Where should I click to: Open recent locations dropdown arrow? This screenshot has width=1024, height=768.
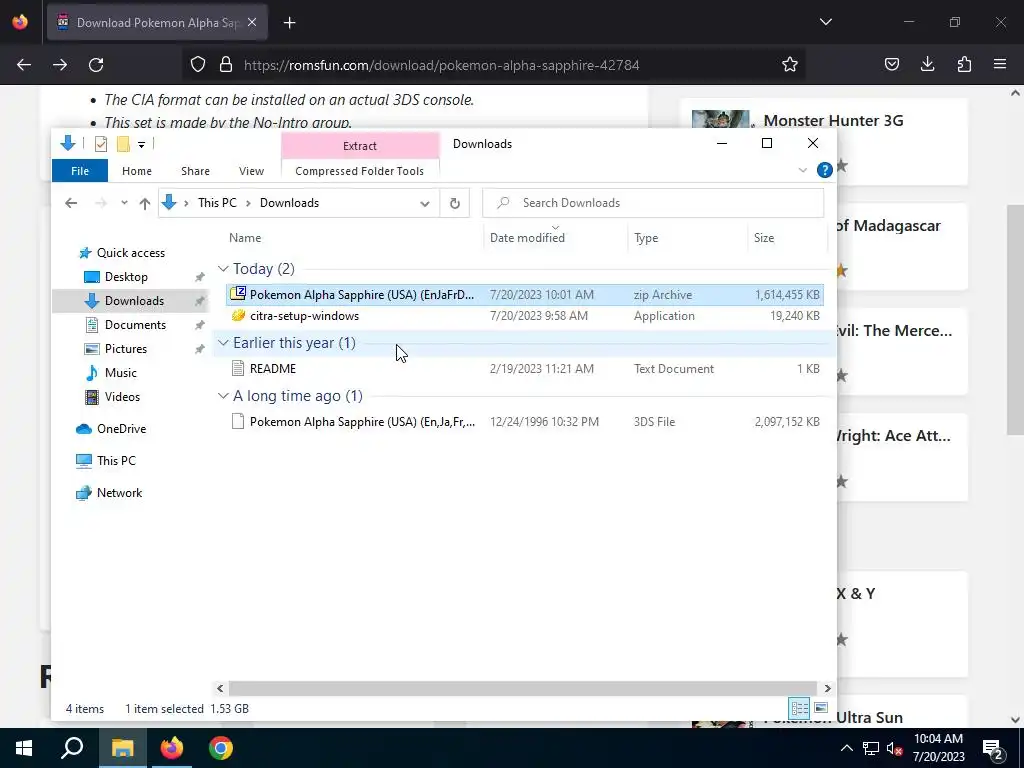click(124, 203)
